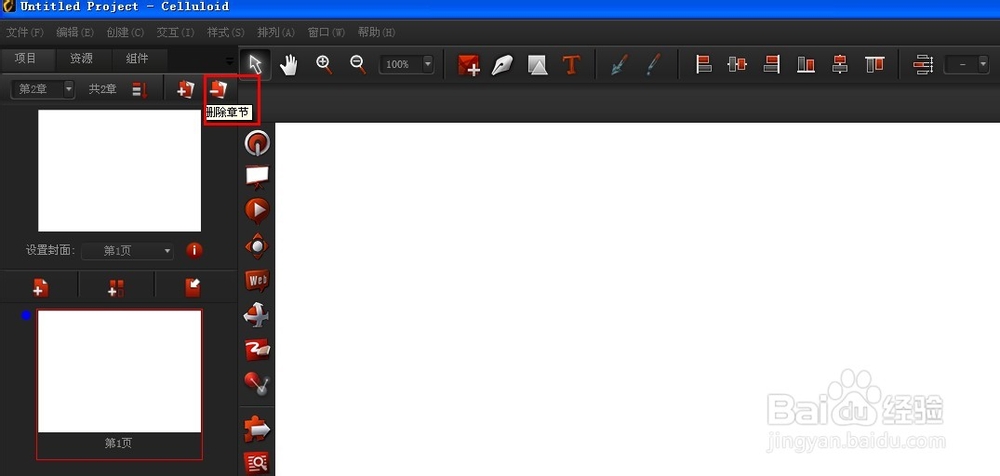Open the 编辑(E) menu
1000x476 pixels.
[x=75, y=32]
